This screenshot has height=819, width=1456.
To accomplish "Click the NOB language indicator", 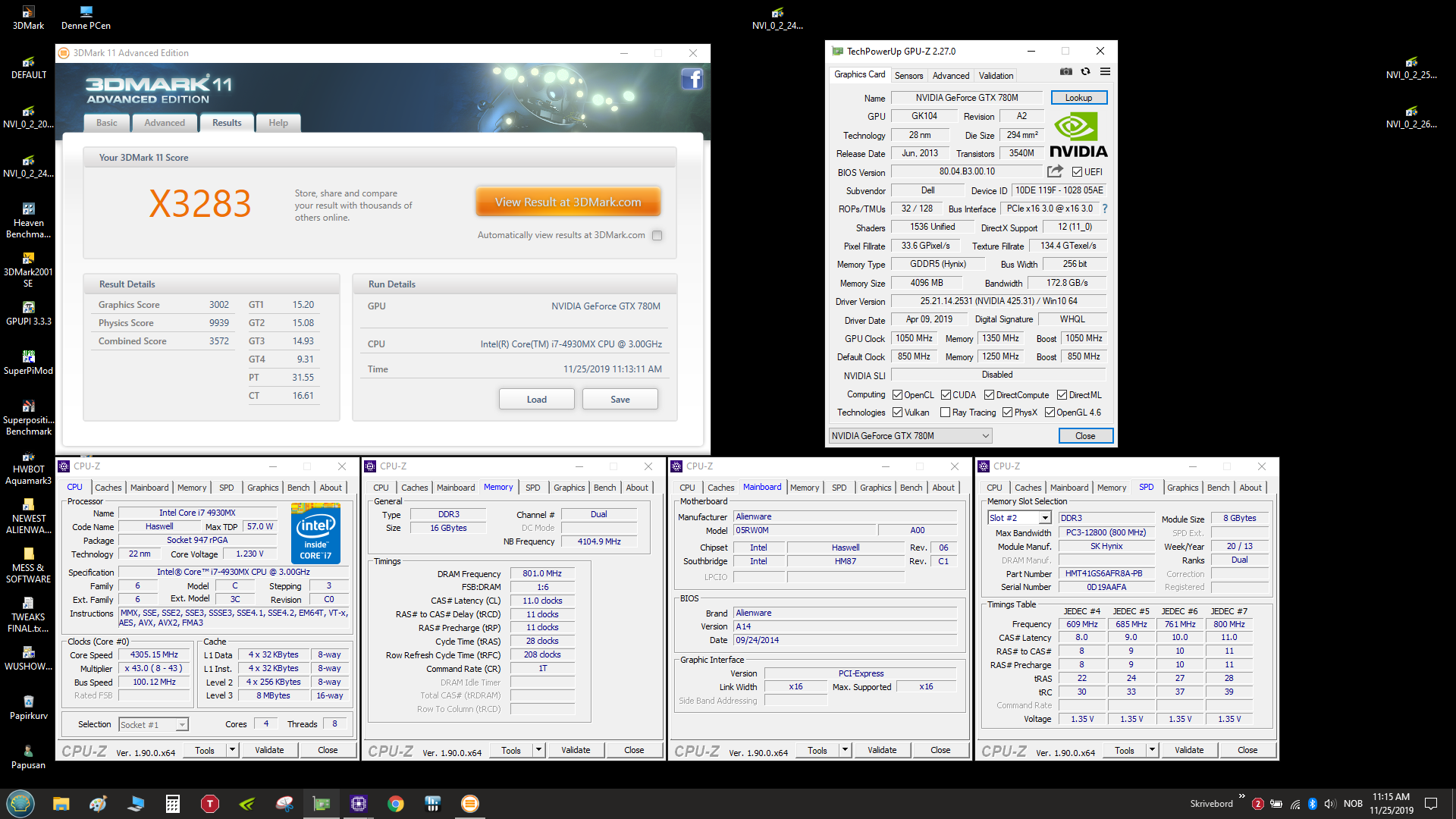I will click(1353, 804).
